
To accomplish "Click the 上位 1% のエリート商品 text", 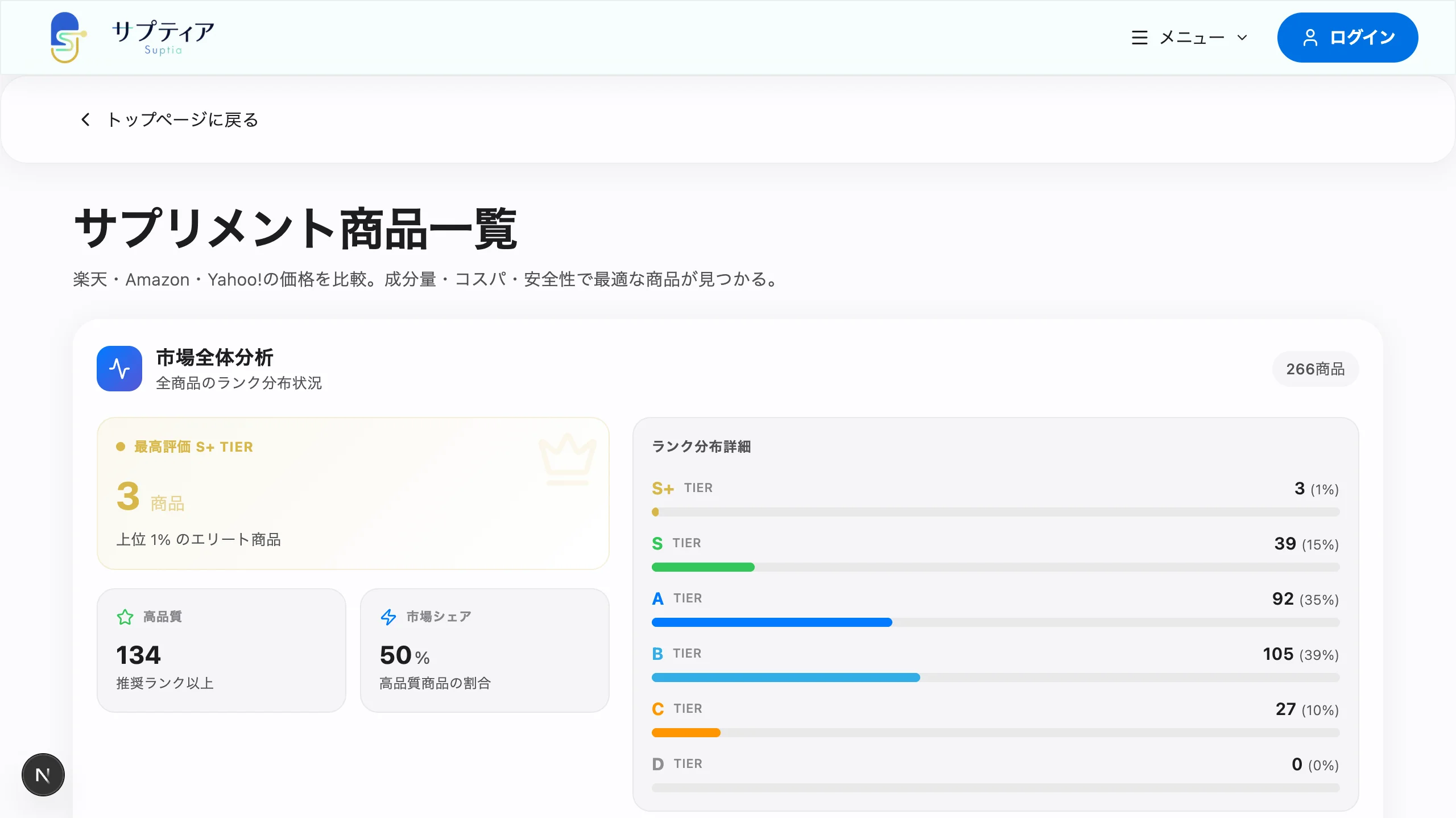I will point(198,540).
